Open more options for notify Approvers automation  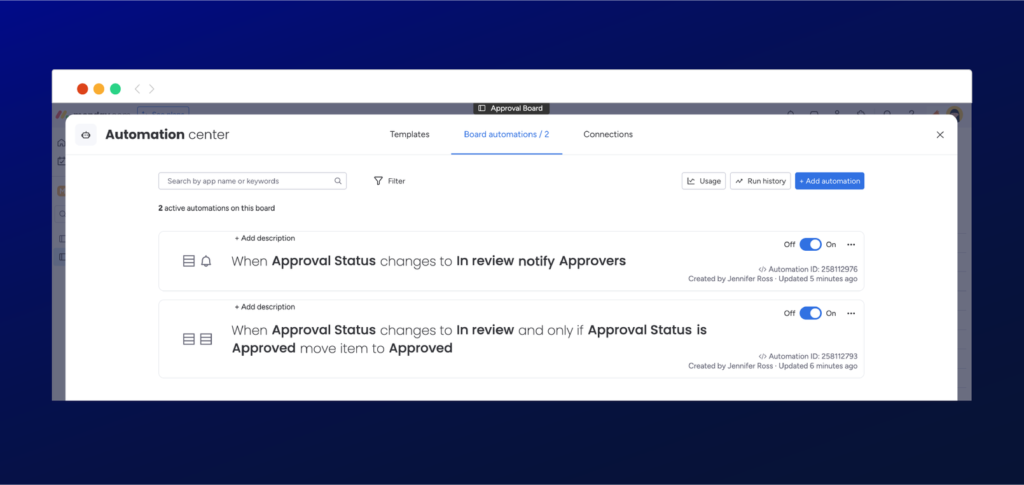click(851, 245)
